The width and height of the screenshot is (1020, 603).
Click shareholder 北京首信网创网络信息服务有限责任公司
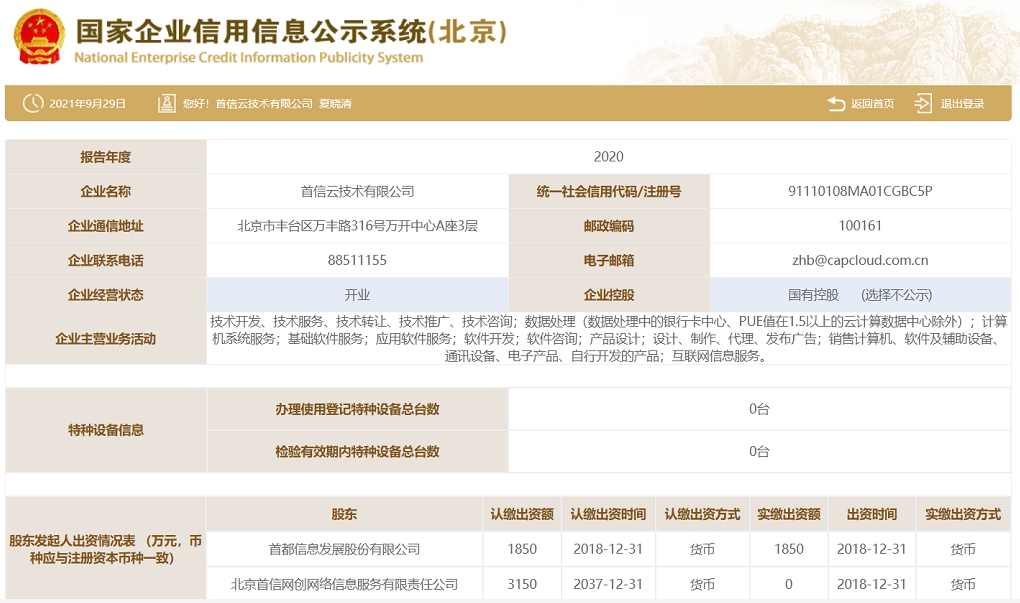[344, 584]
